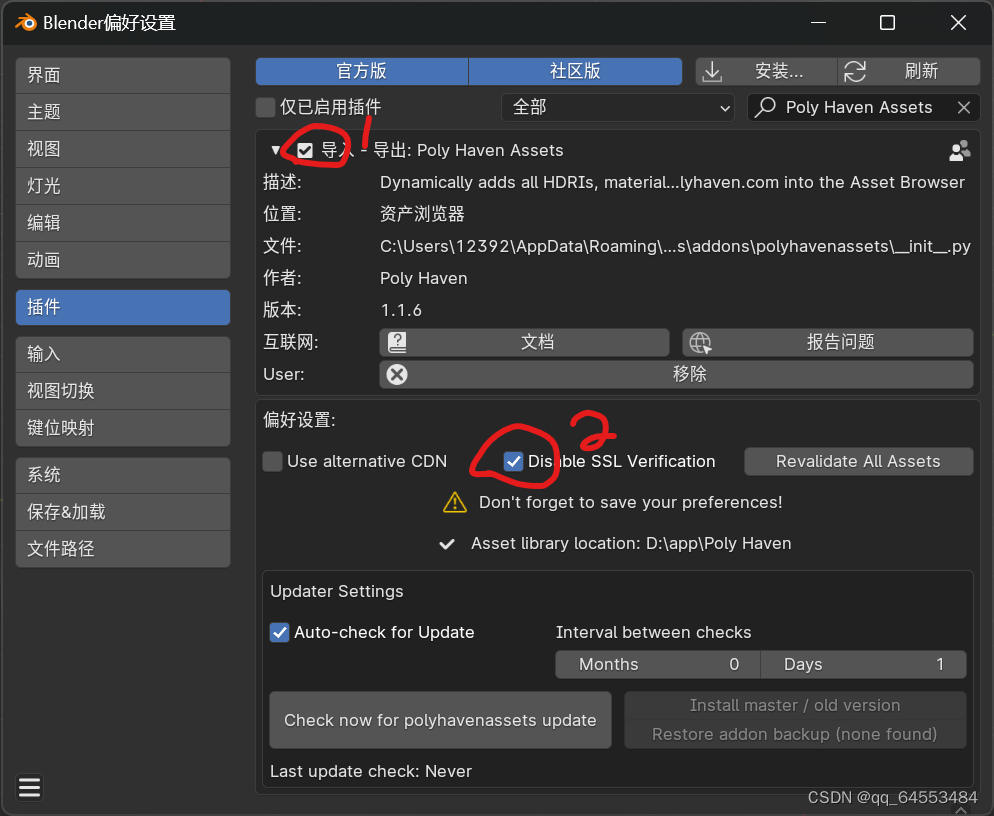The width and height of the screenshot is (994, 816).
Task: Open the 编辑 preferences section
Action: tap(123, 223)
